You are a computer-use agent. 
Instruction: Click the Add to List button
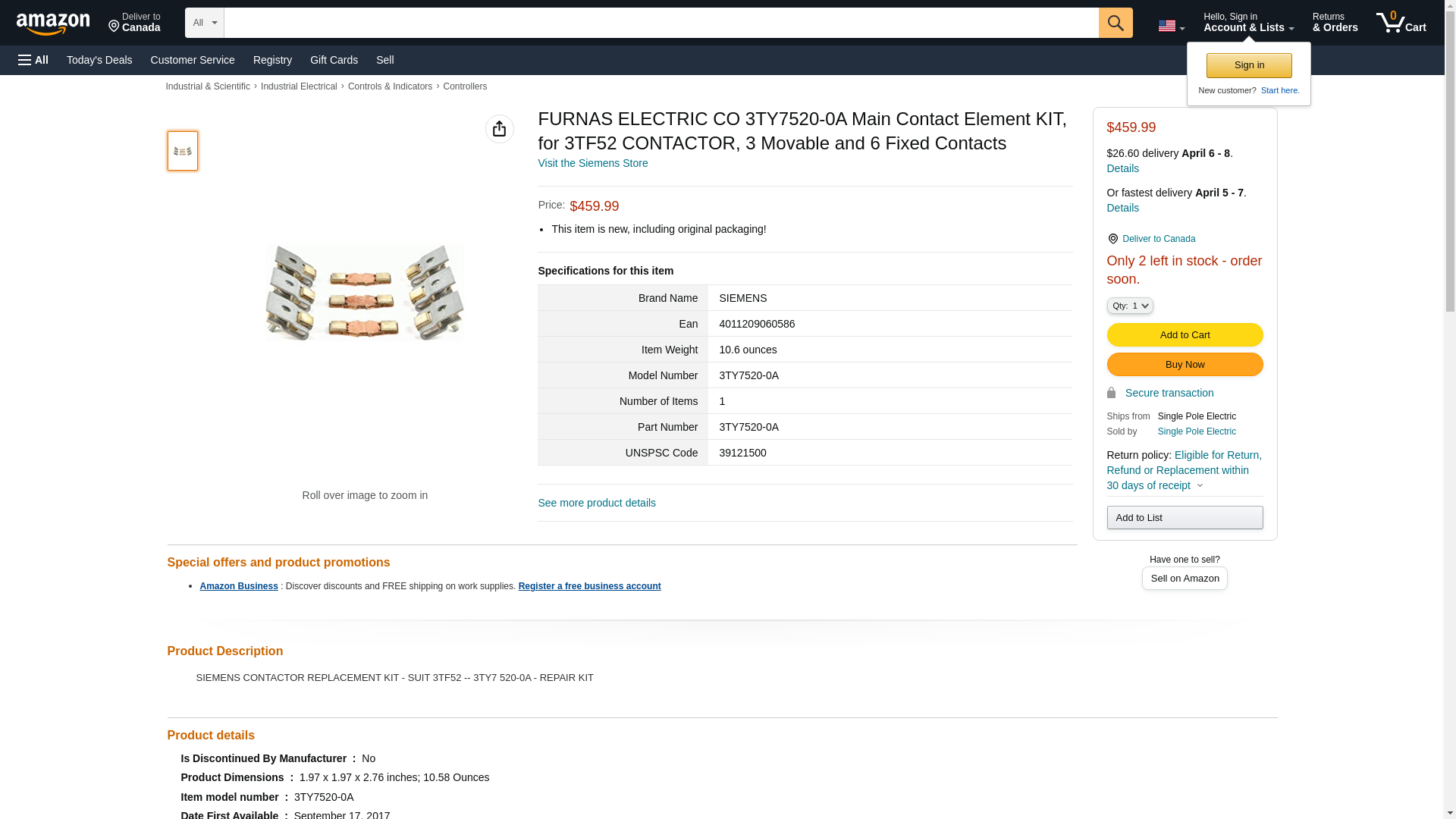point(1185,517)
